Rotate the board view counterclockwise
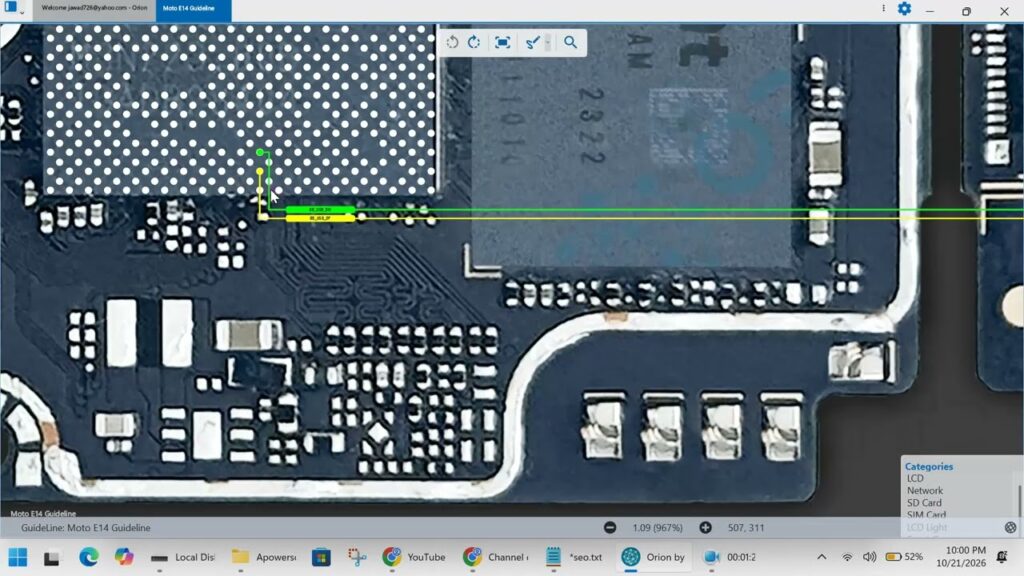The height and width of the screenshot is (576, 1024). coord(452,42)
